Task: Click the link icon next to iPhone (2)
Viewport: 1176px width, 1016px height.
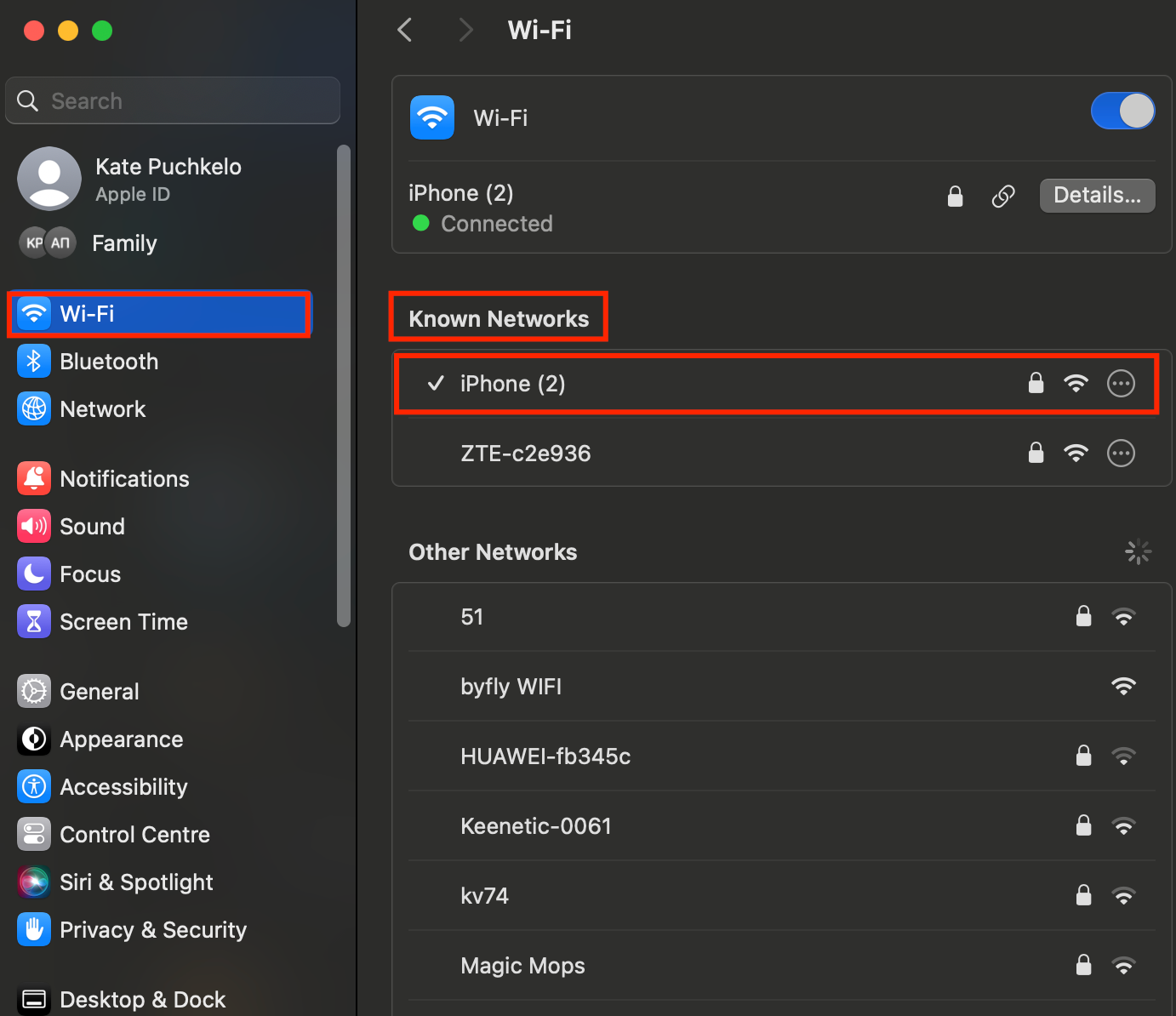Action: (1003, 197)
